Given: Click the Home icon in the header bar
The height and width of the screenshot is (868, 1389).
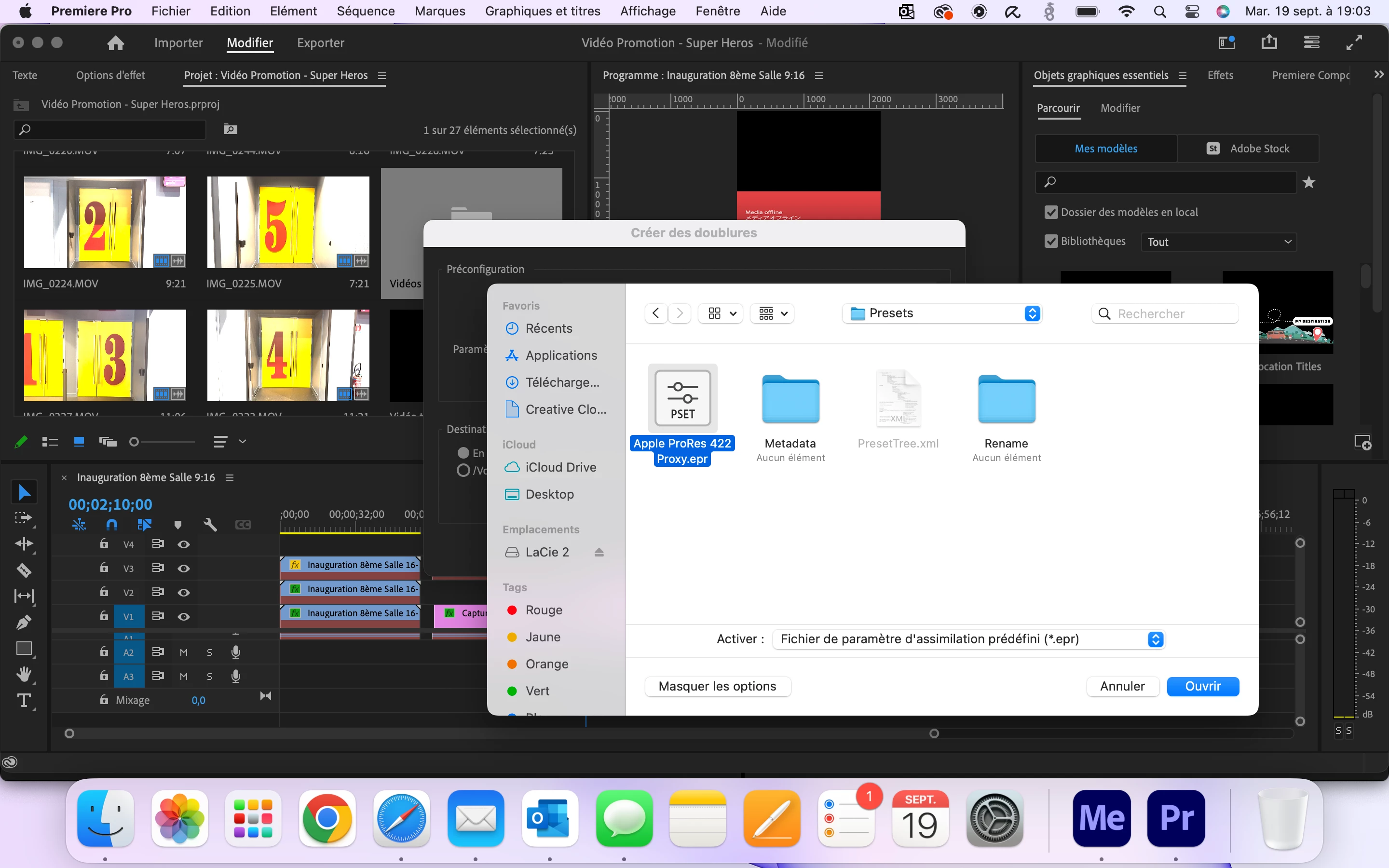Looking at the screenshot, I should pyautogui.click(x=115, y=43).
